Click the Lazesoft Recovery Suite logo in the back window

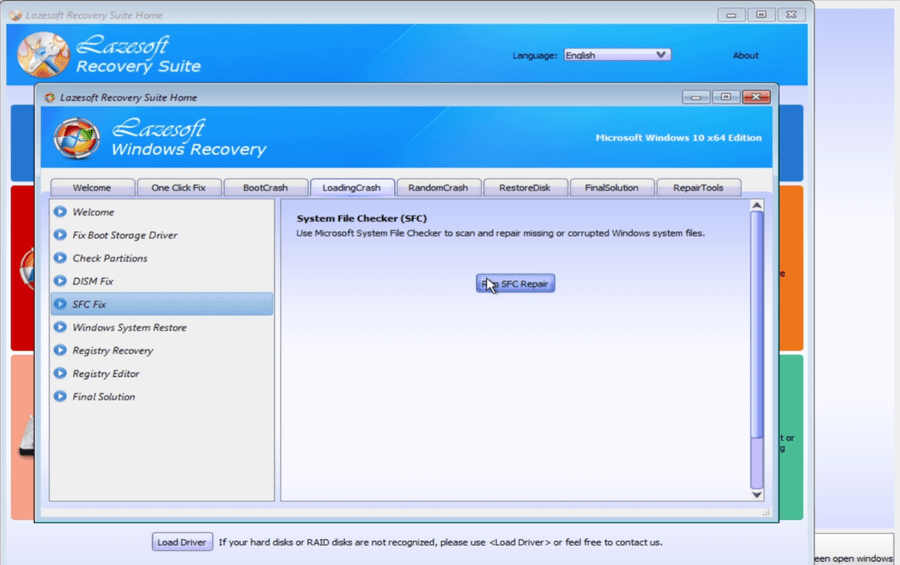(43, 55)
